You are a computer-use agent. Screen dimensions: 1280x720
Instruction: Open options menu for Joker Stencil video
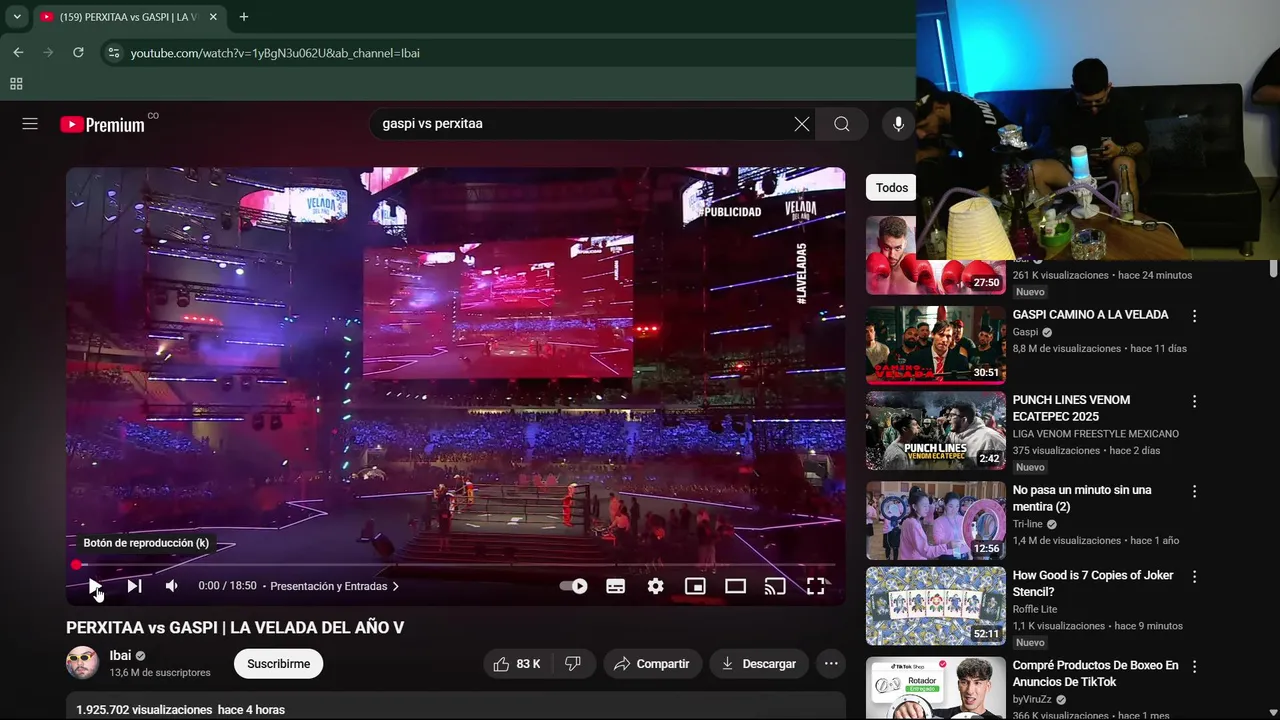pos(1194,576)
